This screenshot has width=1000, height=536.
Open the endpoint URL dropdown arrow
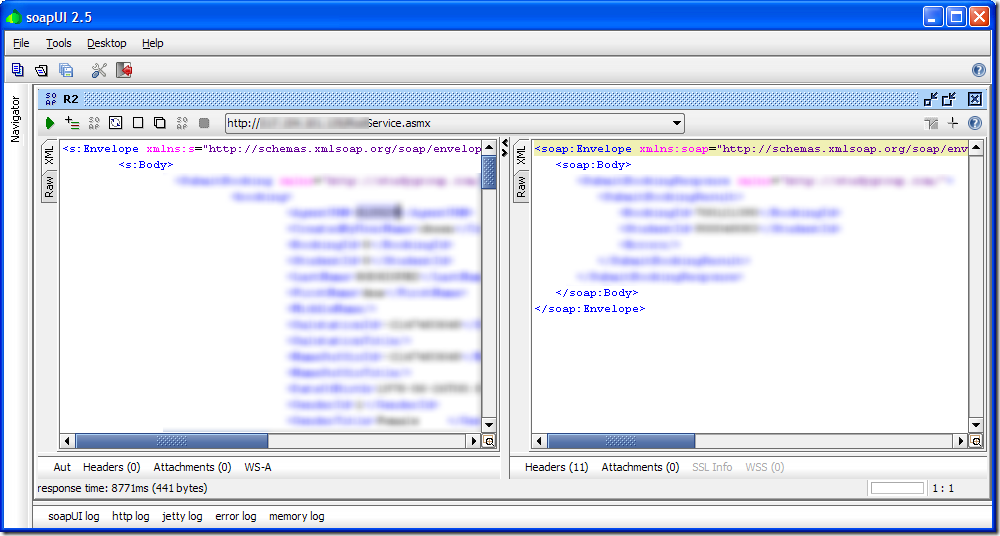(x=677, y=123)
